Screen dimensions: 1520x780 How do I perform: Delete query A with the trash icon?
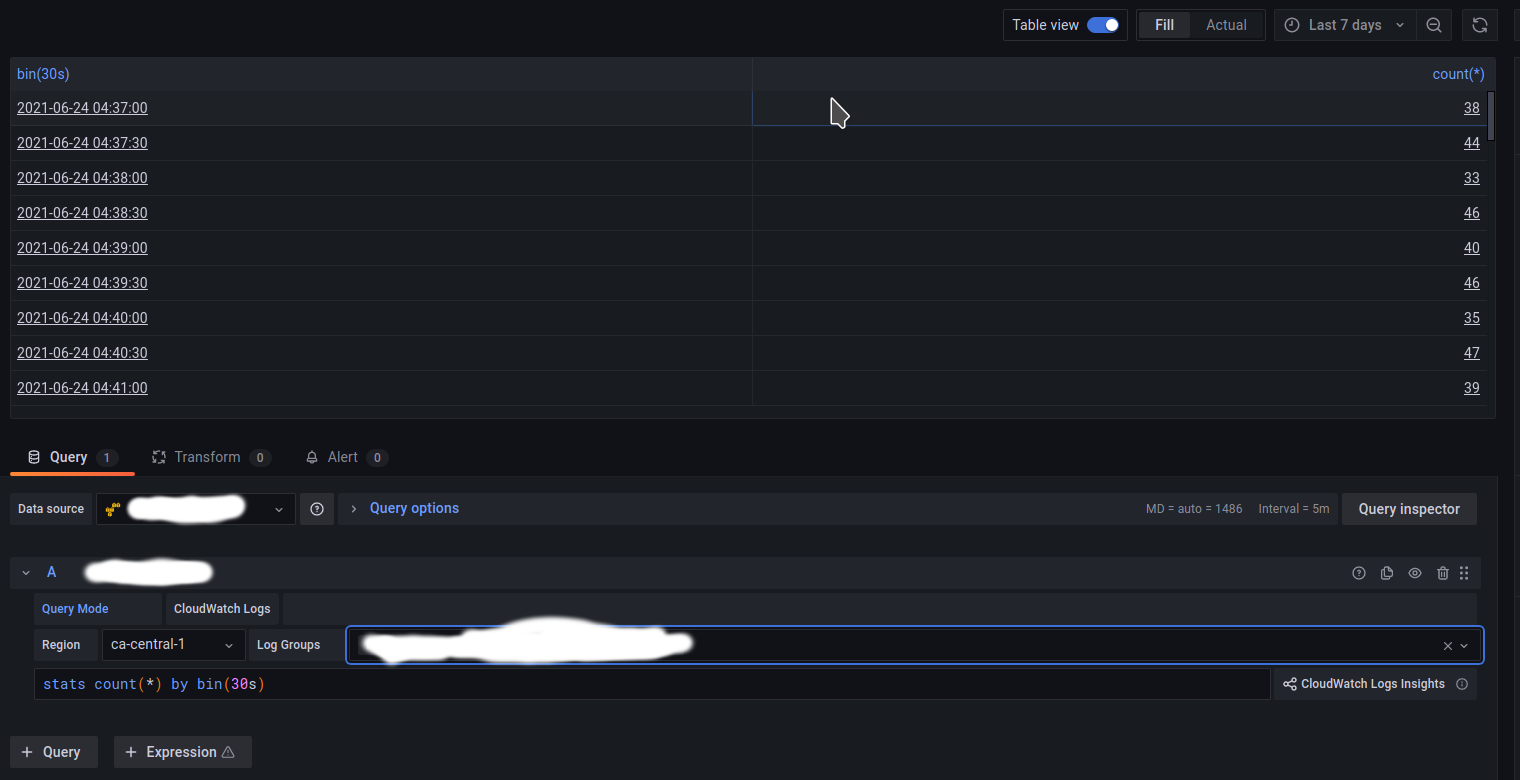1443,572
